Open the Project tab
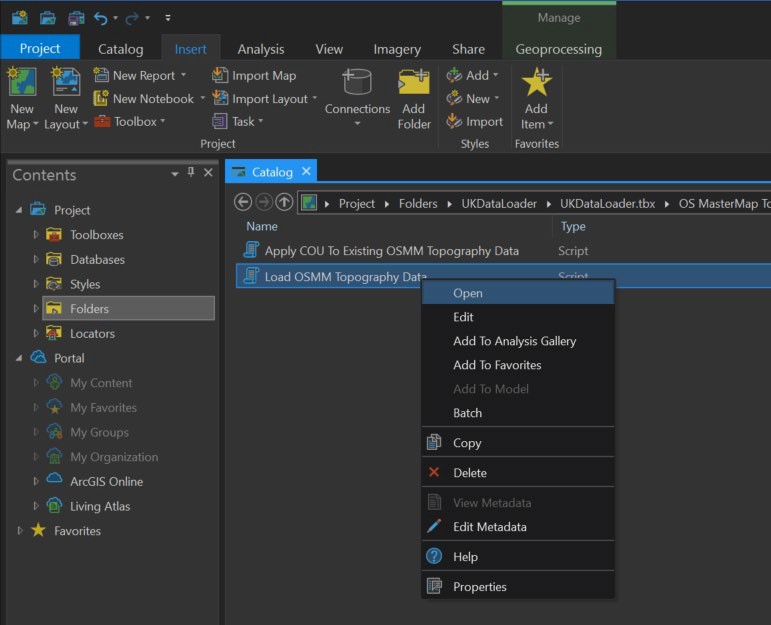The width and height of the screenshot is (771, 625). tap(40, 48)
